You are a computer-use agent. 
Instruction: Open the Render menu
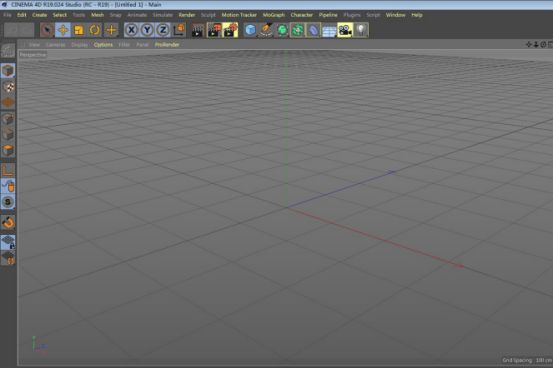[187, 15]
